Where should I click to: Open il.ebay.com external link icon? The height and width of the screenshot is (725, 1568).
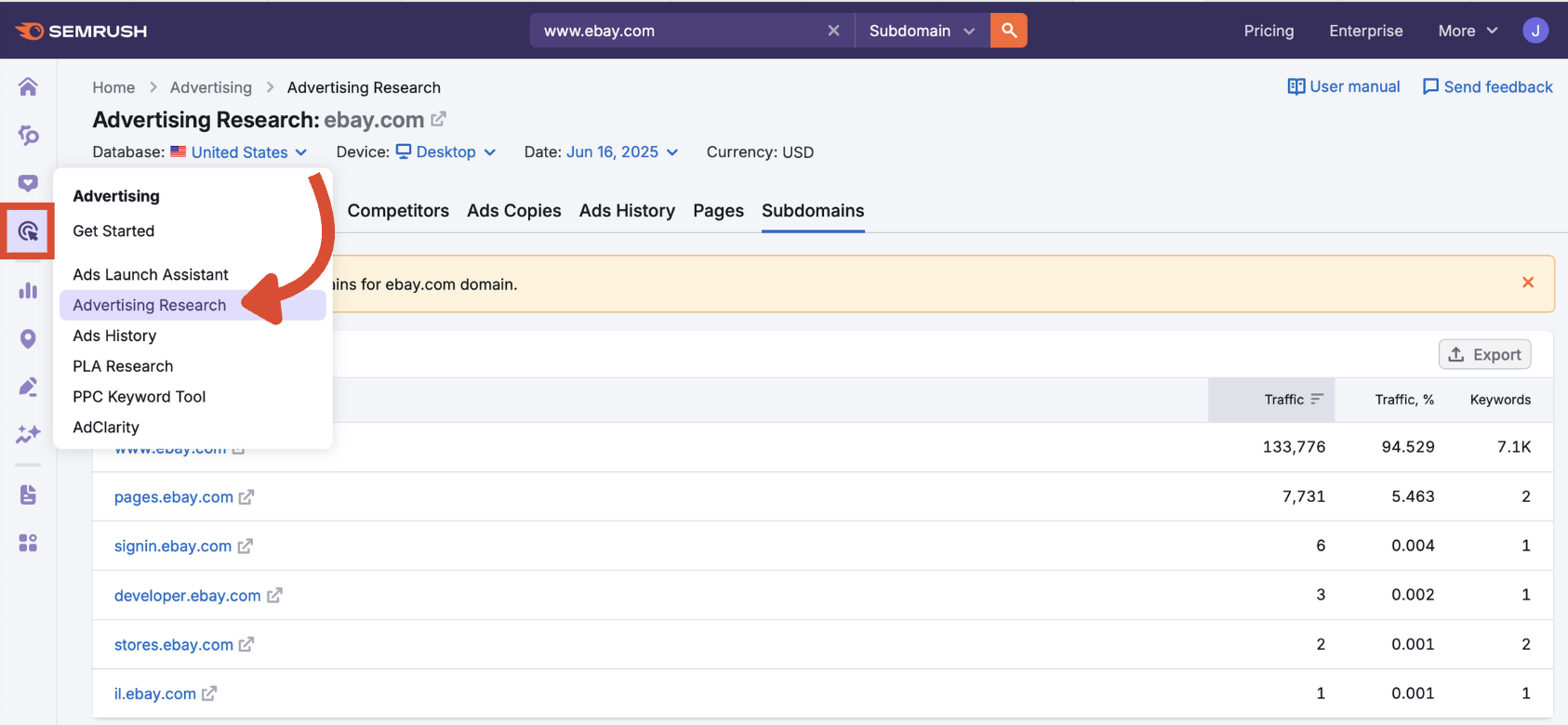tap(209, 693)
